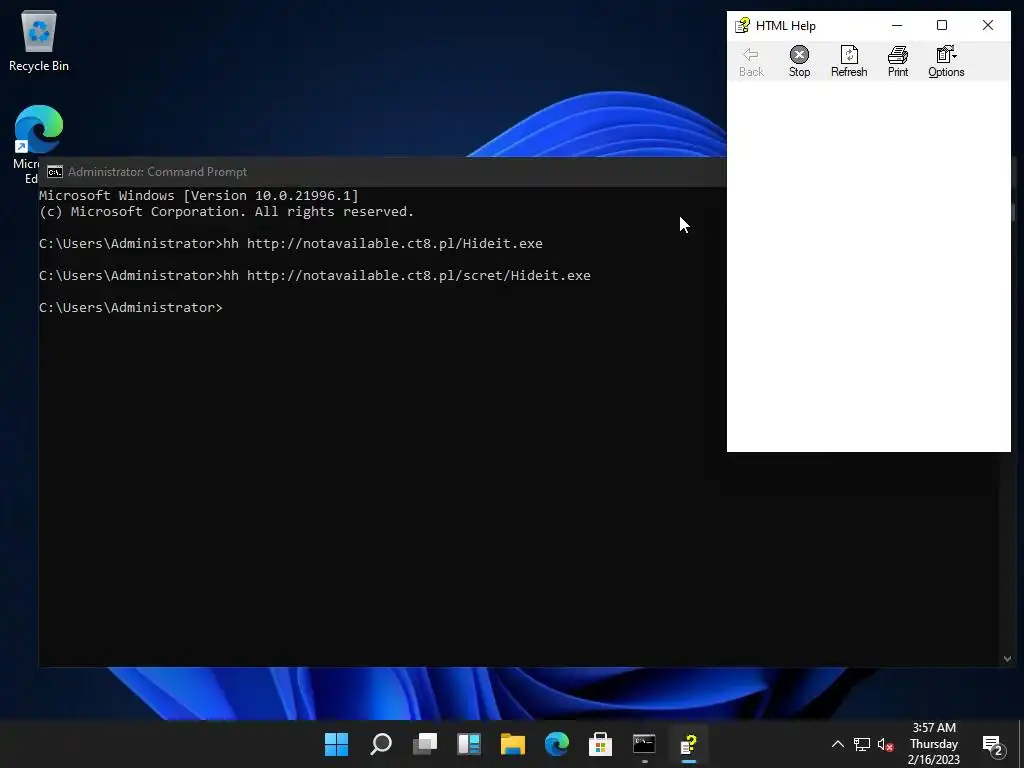Open the Options menu in HTML Help
The width and height of the screenshot is (1024, 768).
946,61
